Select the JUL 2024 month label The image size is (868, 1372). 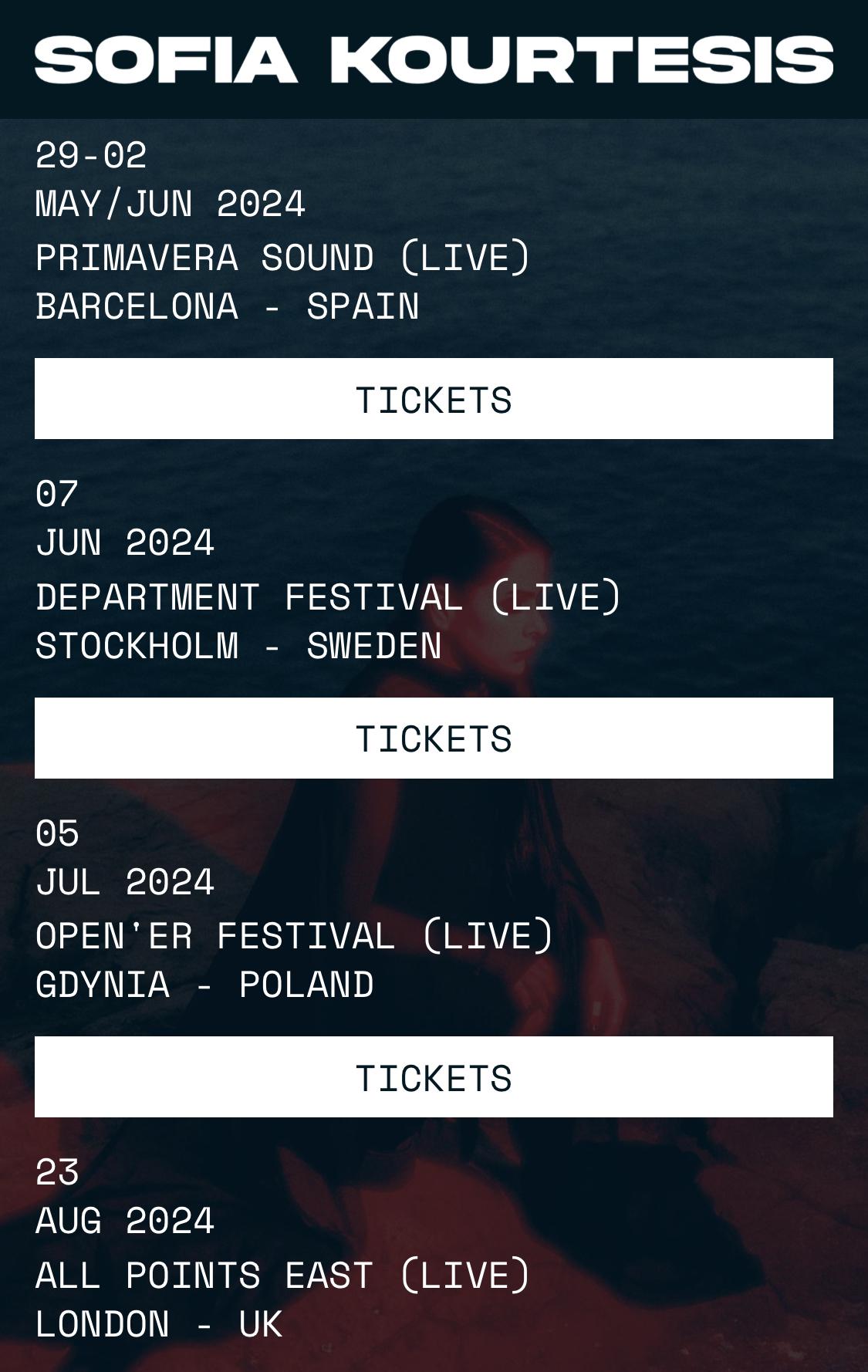125,882
